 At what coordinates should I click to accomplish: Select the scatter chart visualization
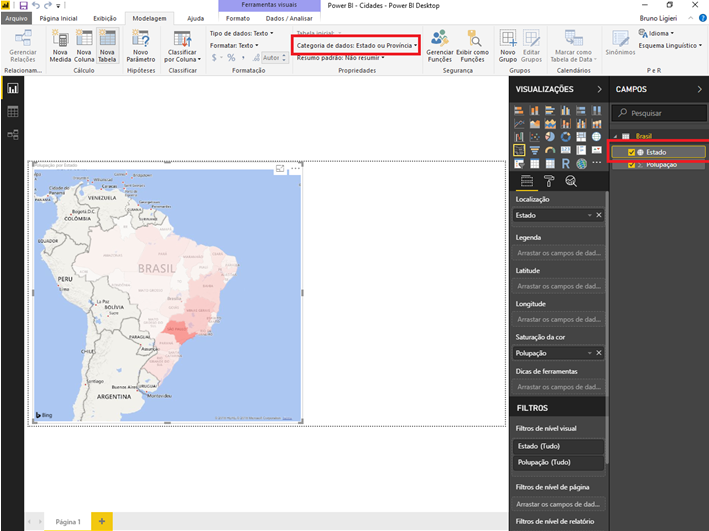(534, 137)
